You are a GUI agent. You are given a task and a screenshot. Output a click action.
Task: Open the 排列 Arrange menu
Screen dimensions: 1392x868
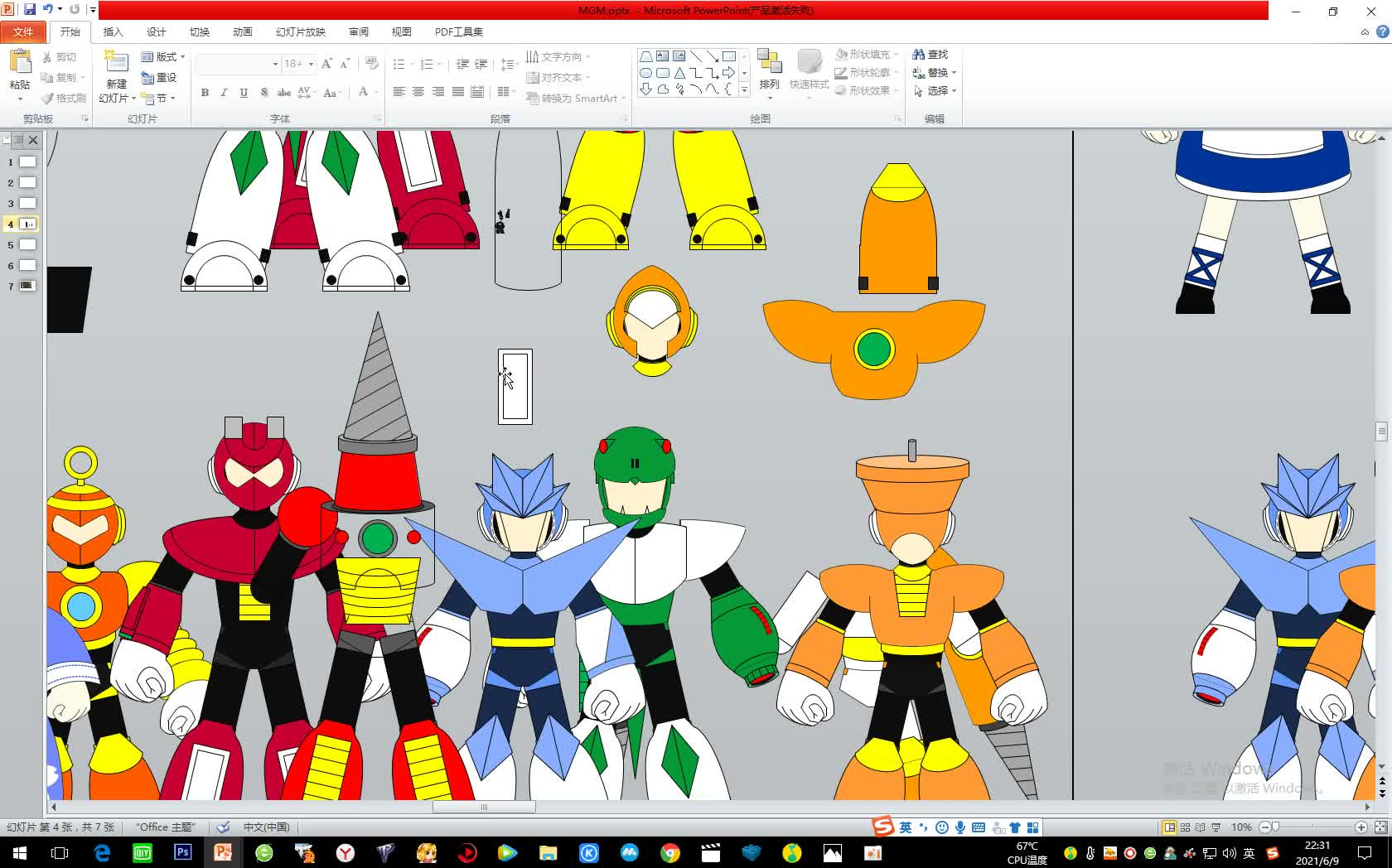(x=770, y=73)
